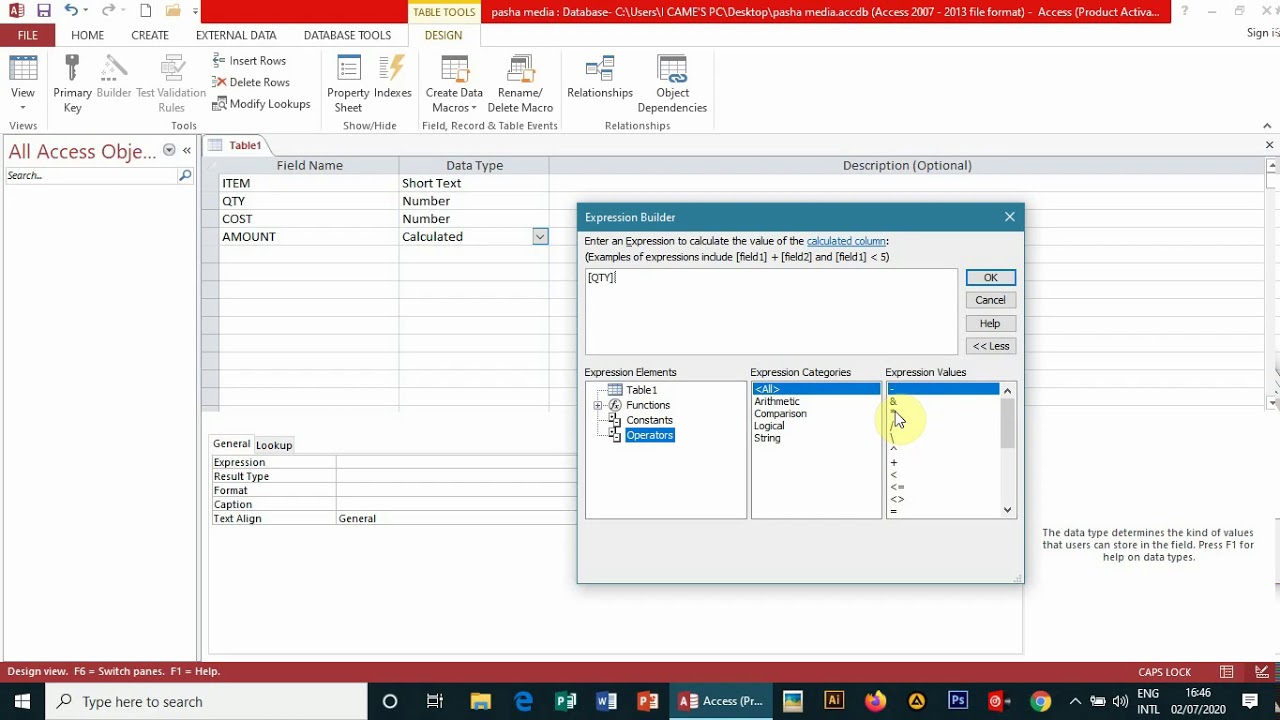Collapse the navigation pane with chevron
This screenshot has width=1280, height=720.
click(186, 150)
